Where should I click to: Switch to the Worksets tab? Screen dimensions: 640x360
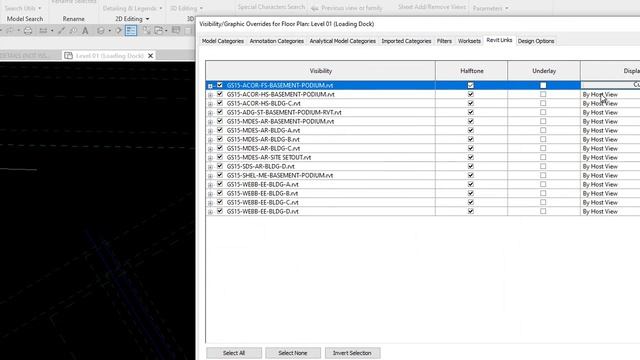[x=469, y=41]
